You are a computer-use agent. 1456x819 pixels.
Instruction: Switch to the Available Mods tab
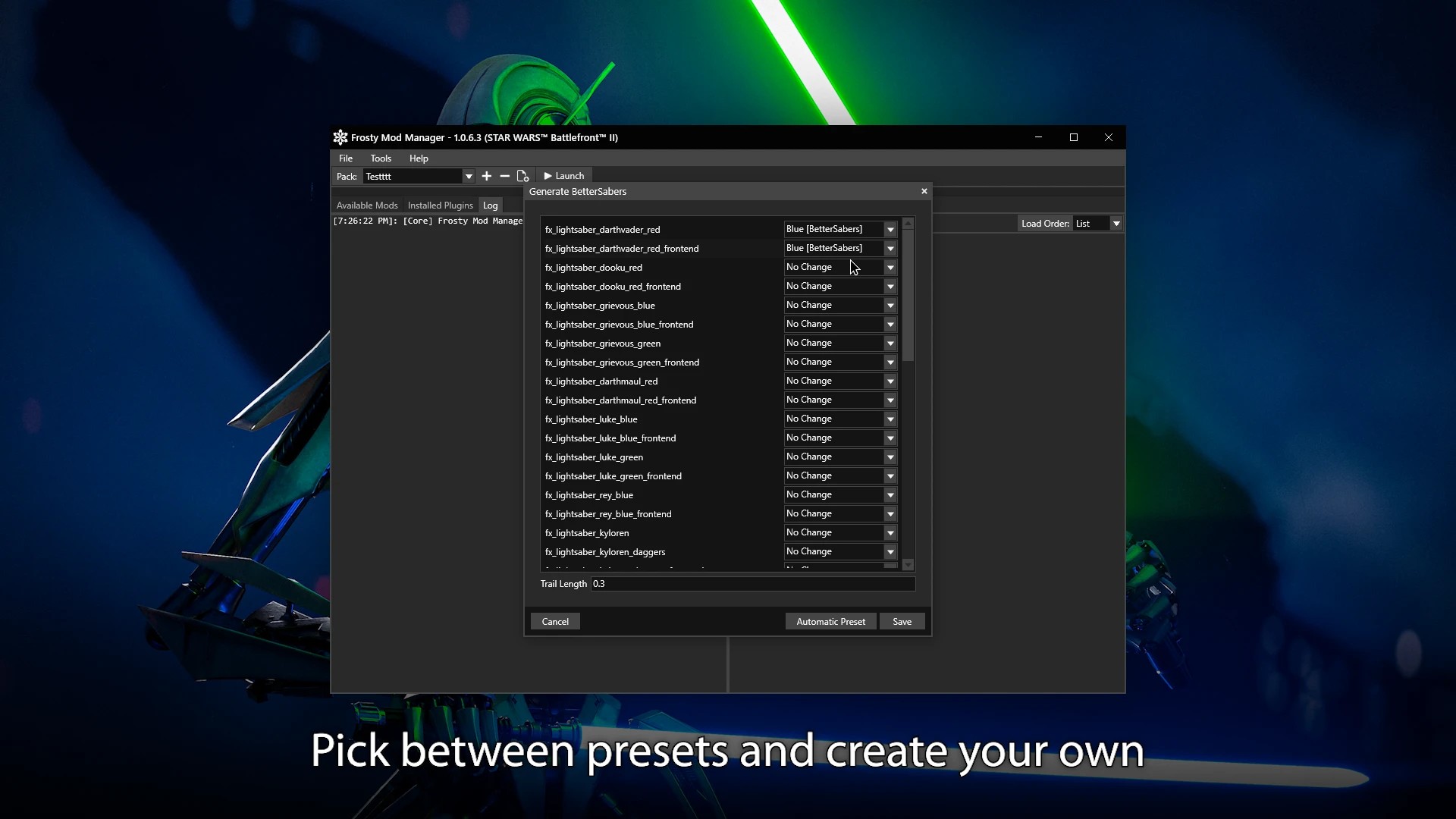367,206
